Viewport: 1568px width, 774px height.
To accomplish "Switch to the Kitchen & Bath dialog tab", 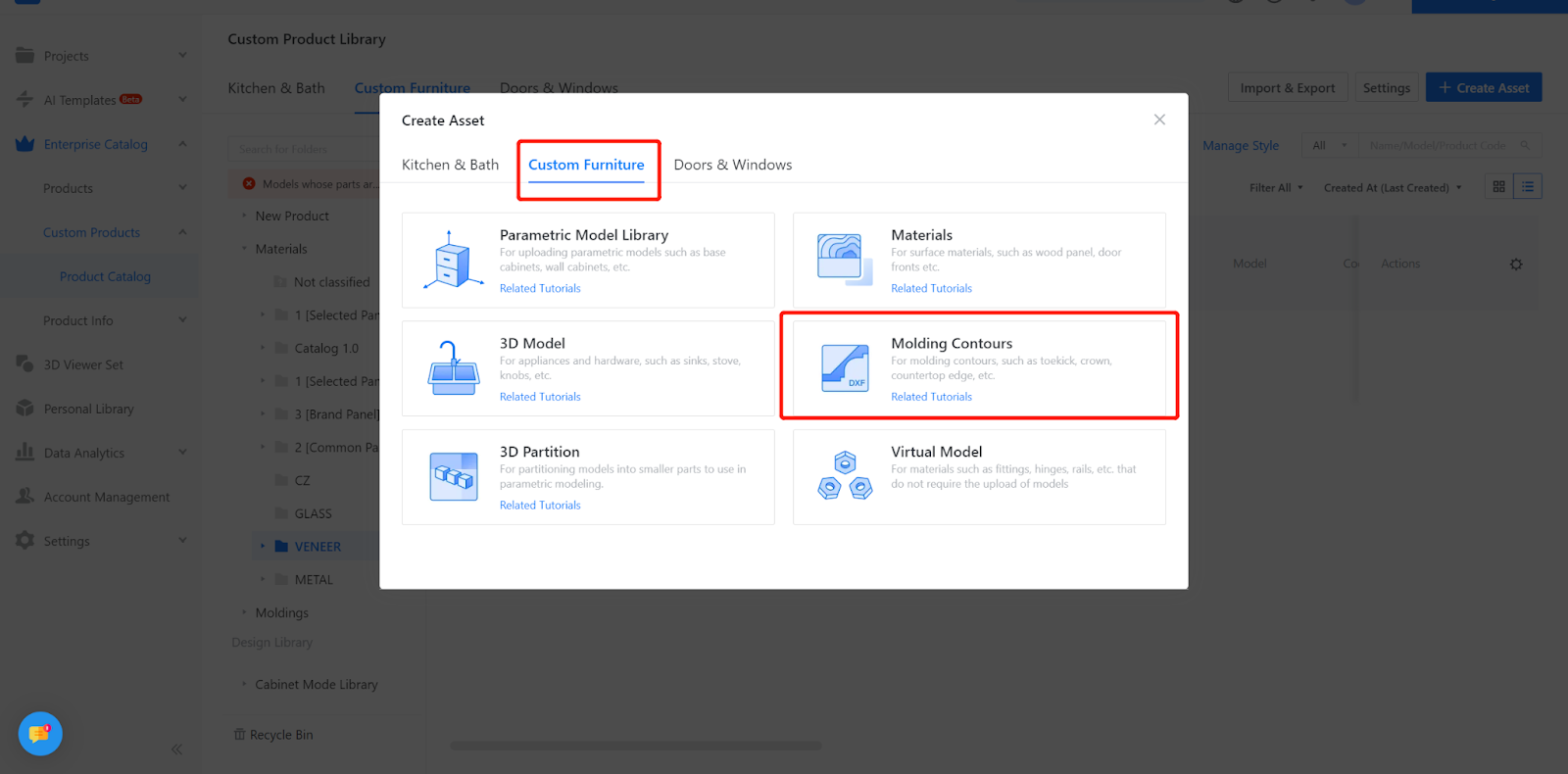I will point(450,165).
